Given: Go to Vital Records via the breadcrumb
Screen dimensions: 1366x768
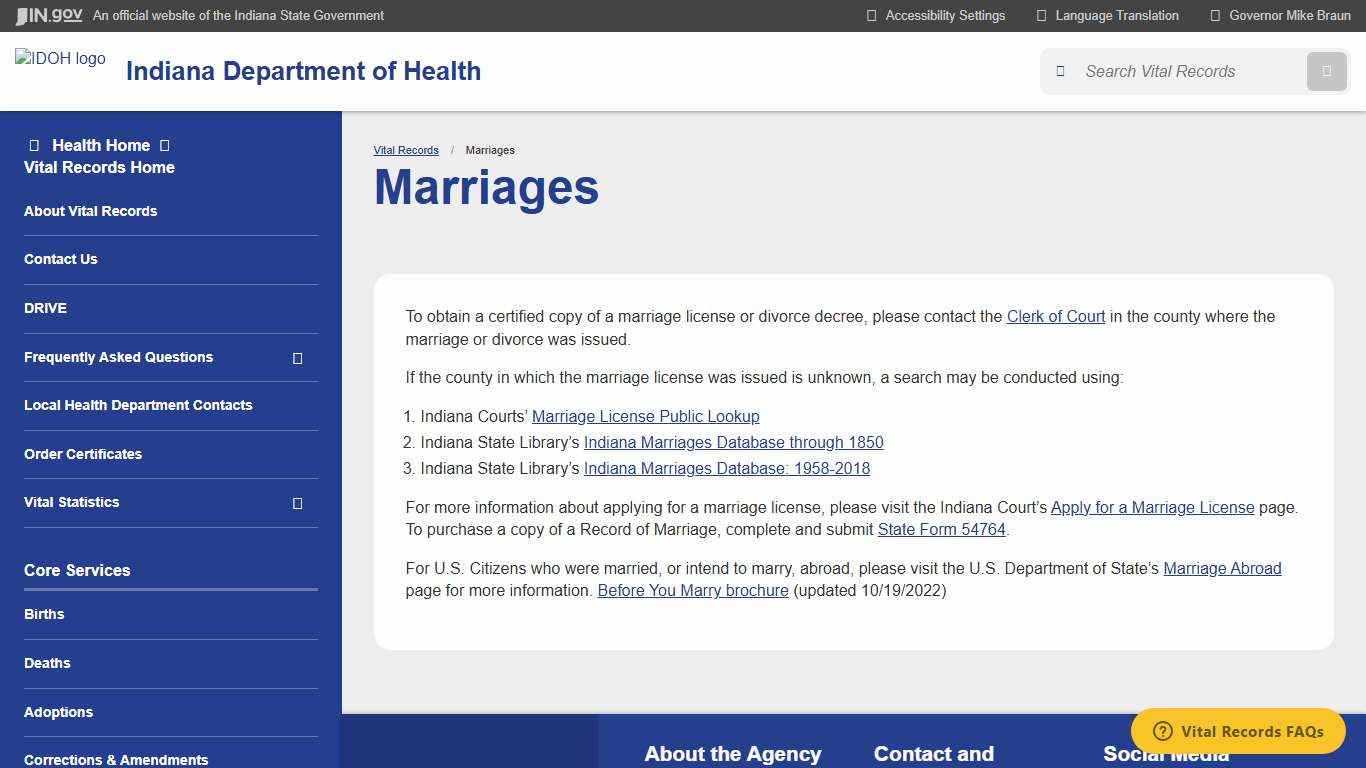Looking at the screenshot, I should point(406,150).
